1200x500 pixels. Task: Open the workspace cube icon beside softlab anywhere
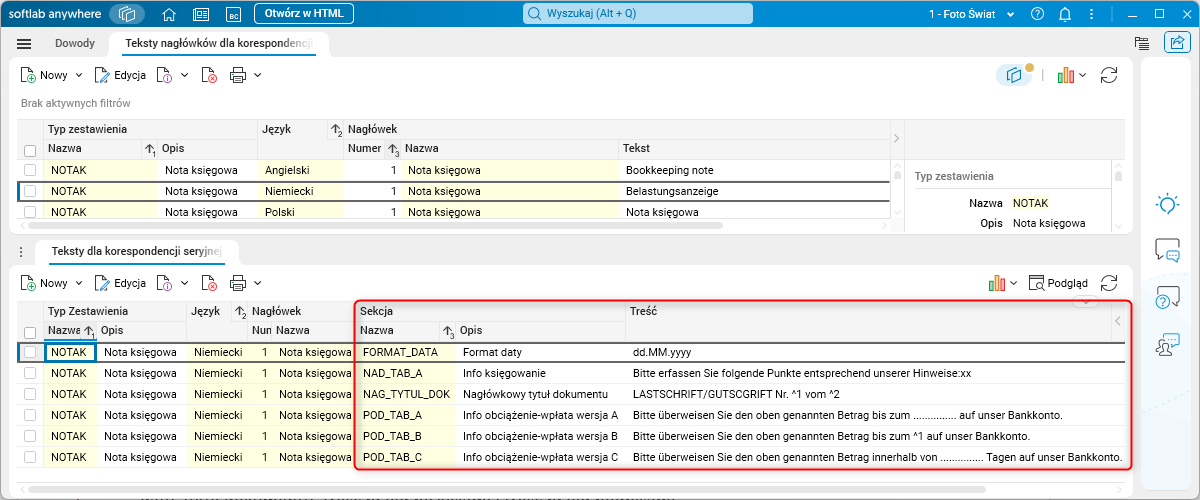click(127, 15)
